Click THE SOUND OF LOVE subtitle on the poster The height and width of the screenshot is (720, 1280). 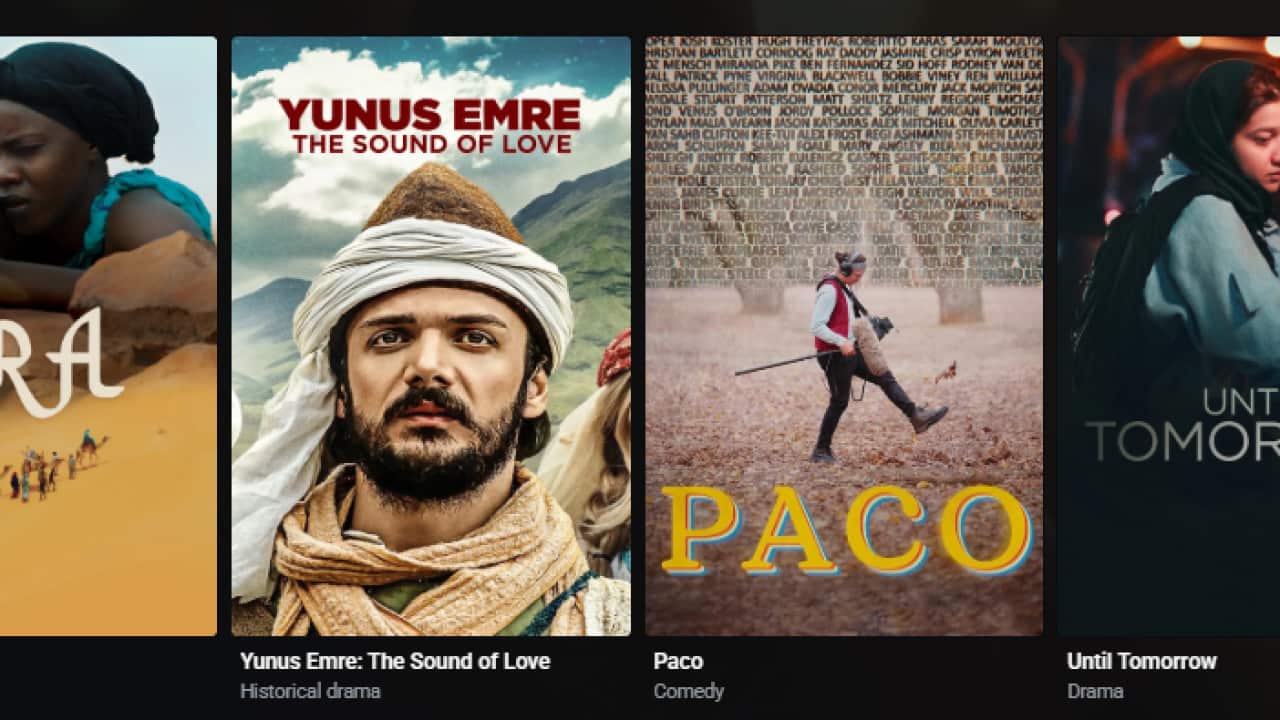point(432,144)
